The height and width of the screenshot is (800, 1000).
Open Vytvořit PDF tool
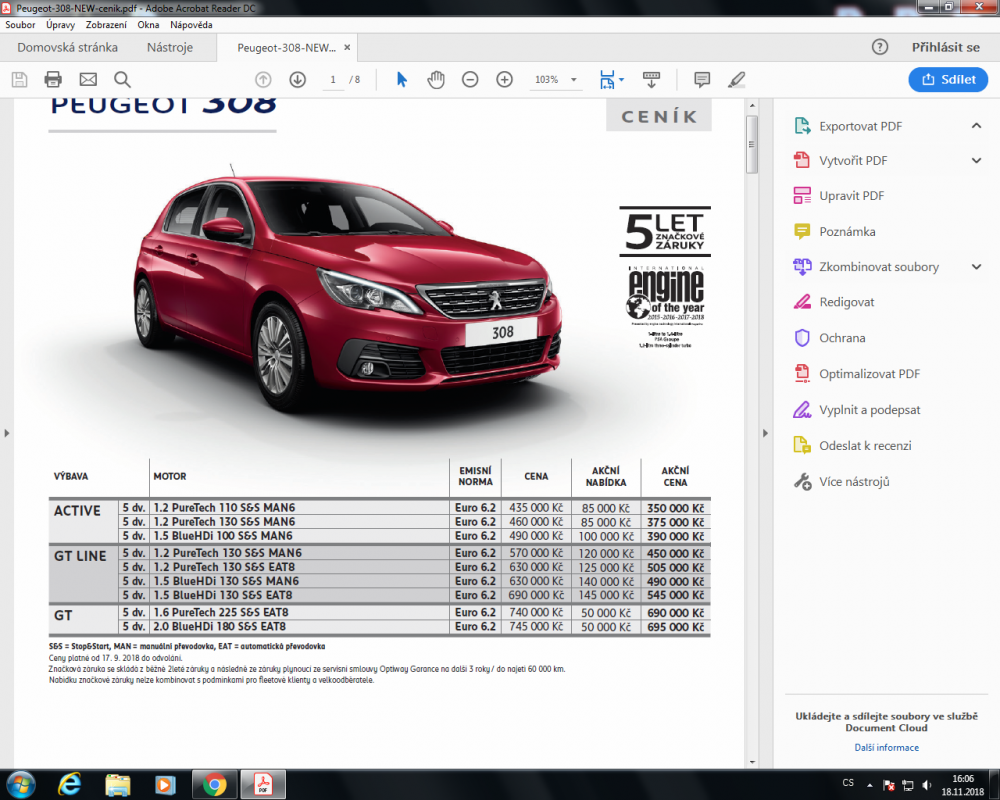[x=853, y=161]
